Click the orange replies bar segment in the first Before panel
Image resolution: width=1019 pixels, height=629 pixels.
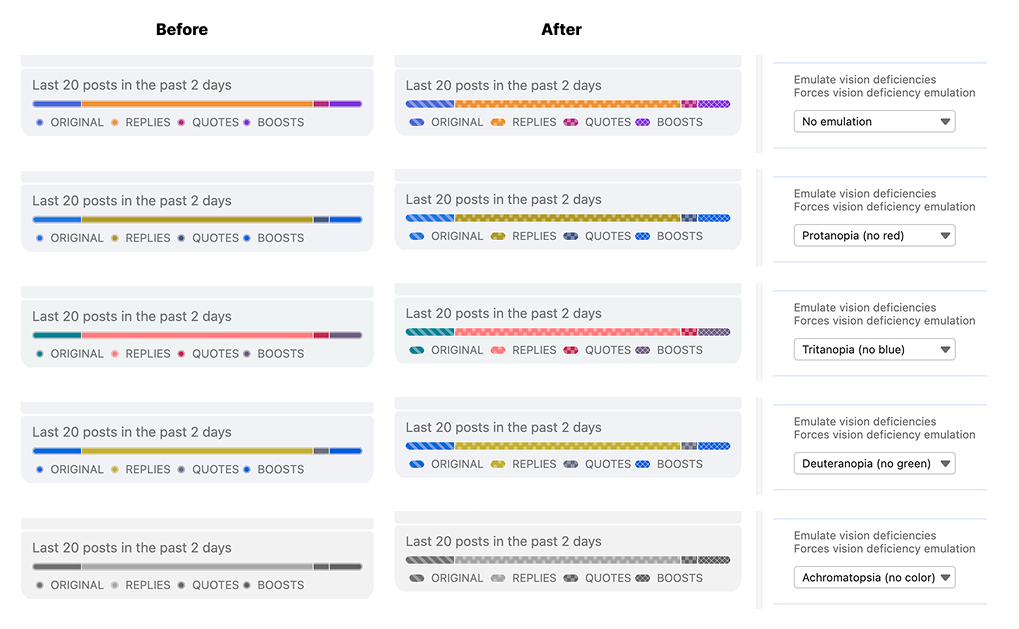[x=197, y=104]
